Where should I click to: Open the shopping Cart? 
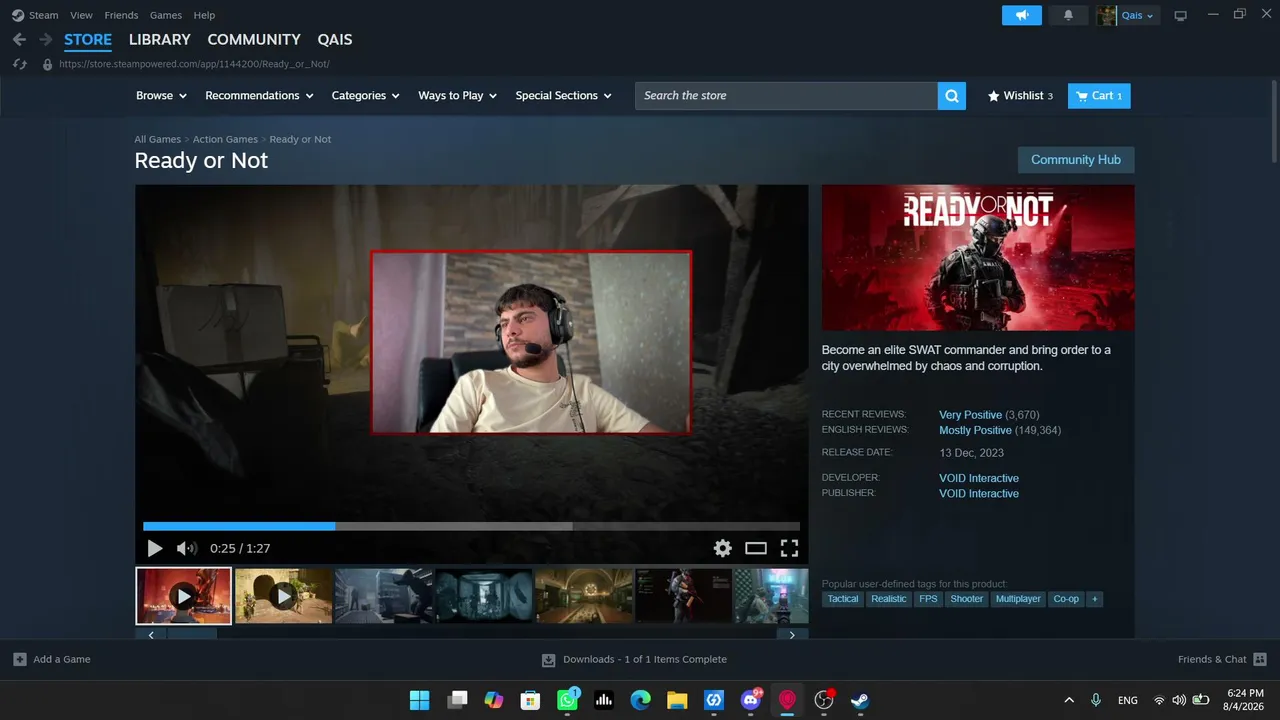(1099, 96)
